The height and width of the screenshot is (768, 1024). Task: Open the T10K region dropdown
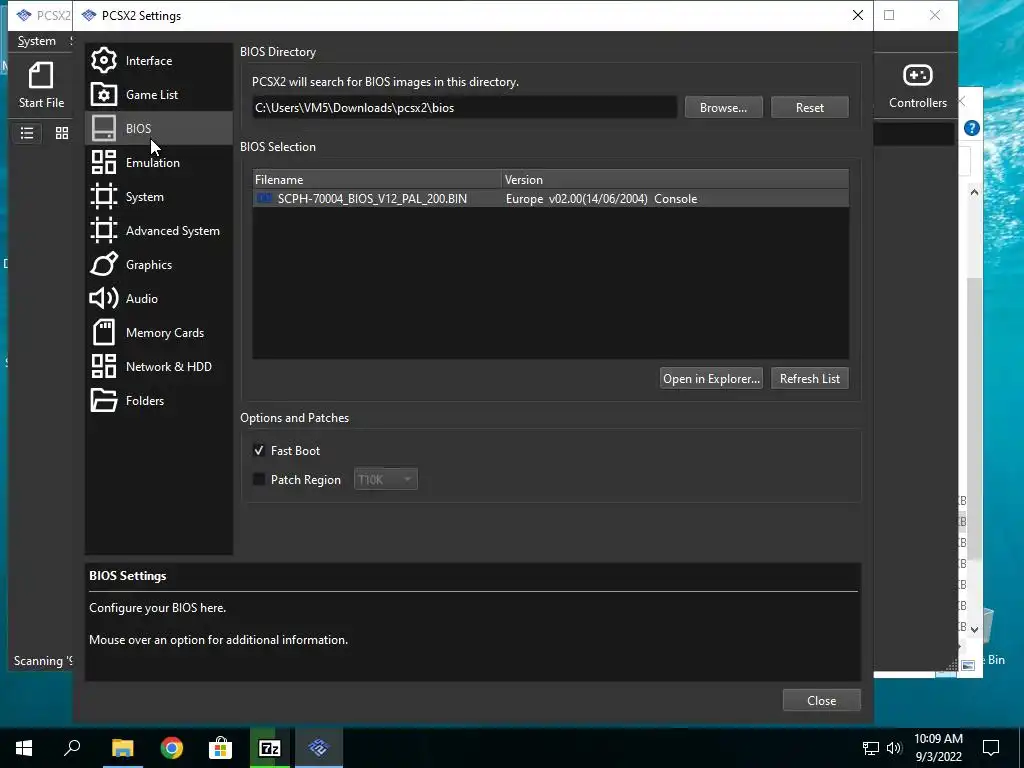(x=385, y=479)
